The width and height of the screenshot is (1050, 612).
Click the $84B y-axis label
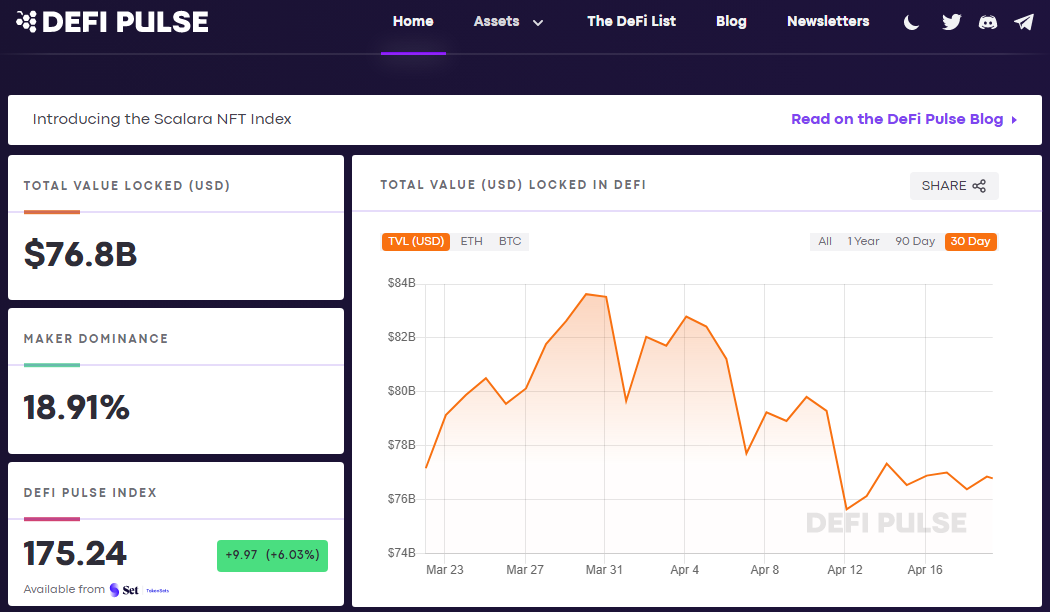point(401,283)
